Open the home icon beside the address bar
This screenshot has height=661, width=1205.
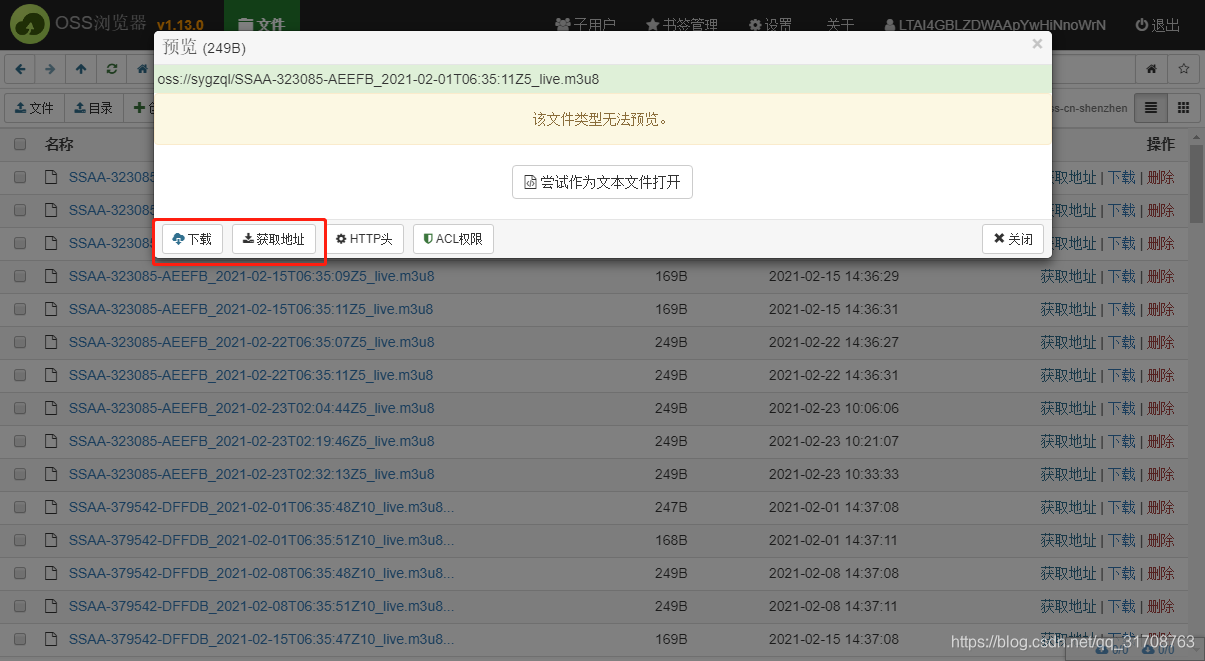coord(1151,68)
